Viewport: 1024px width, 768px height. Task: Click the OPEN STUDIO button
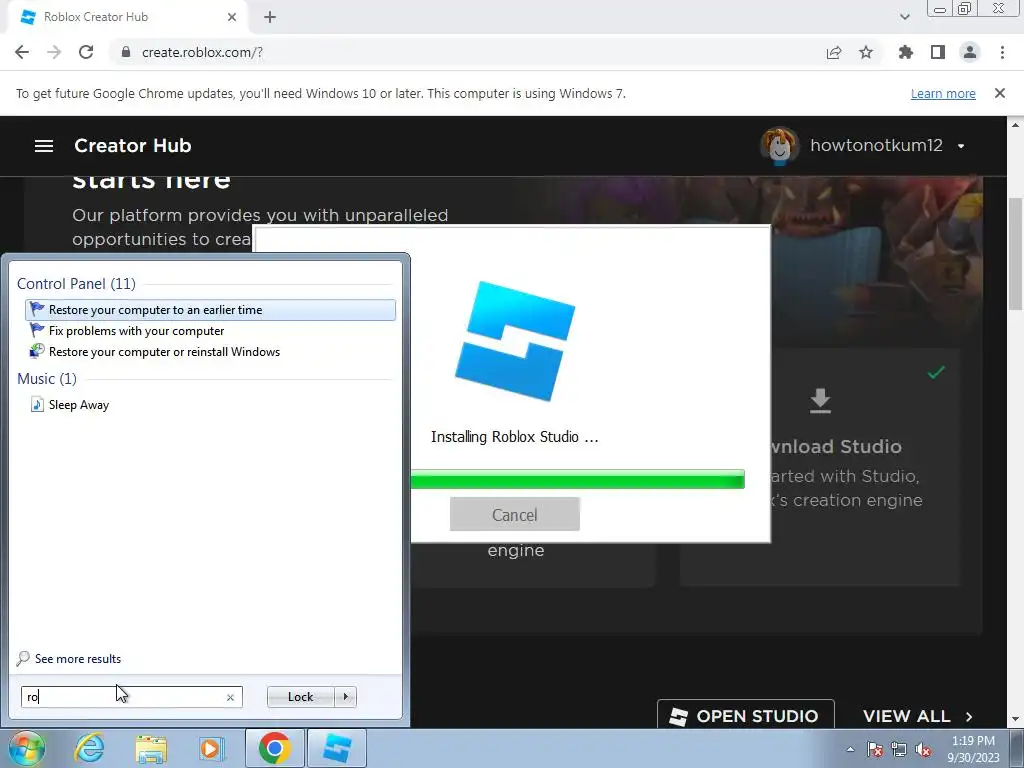(x=745, y=716)
